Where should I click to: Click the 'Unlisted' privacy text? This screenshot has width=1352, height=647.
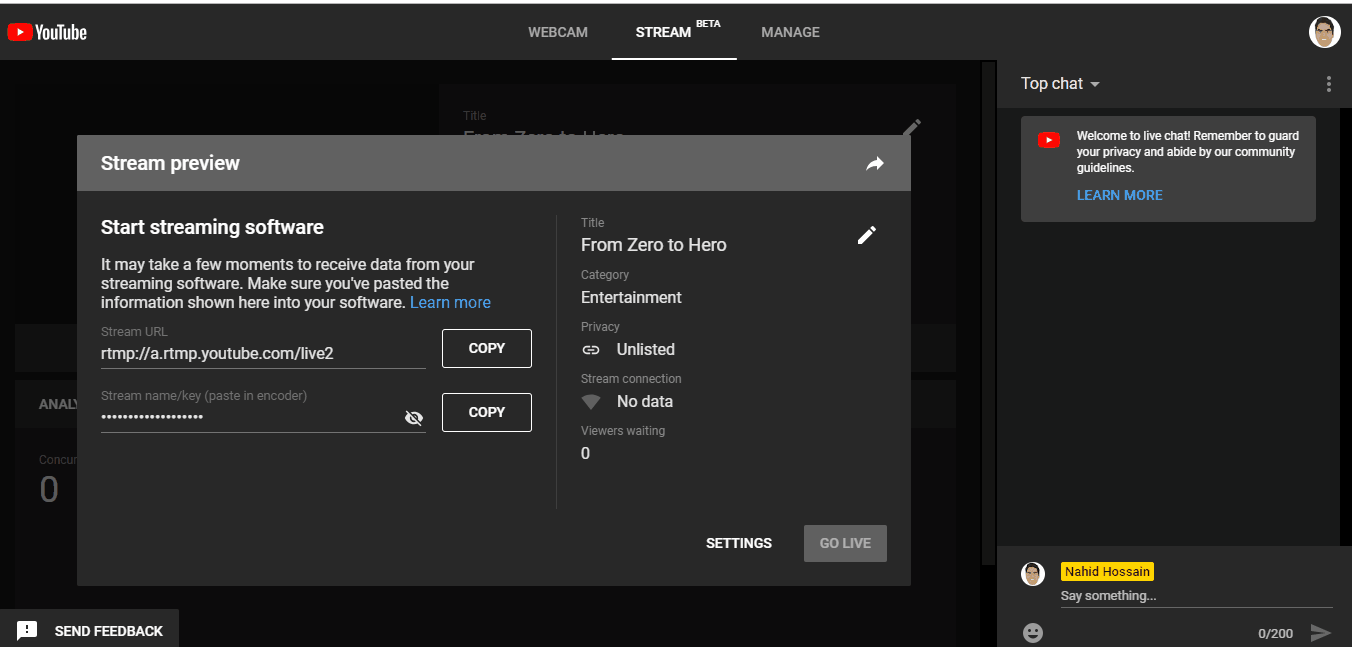(x=646, y=349)
